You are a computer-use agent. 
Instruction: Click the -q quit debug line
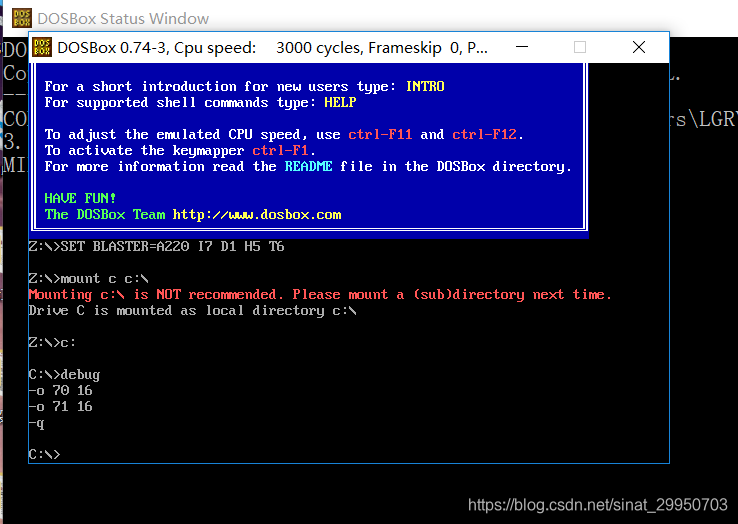pyautogui.click(x=36, y=423)
